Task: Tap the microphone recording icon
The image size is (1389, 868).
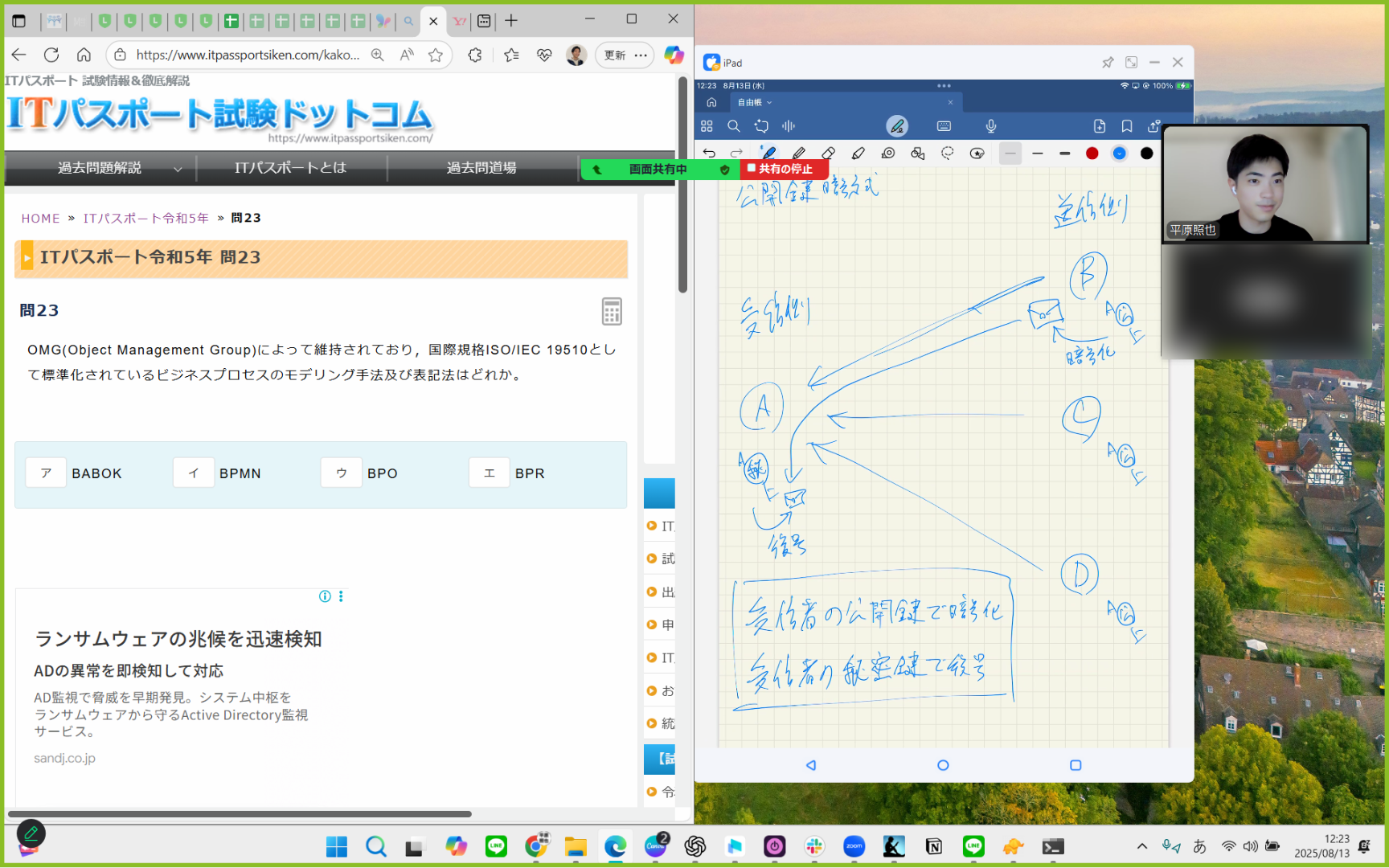Action: click(x=991, y=126)
